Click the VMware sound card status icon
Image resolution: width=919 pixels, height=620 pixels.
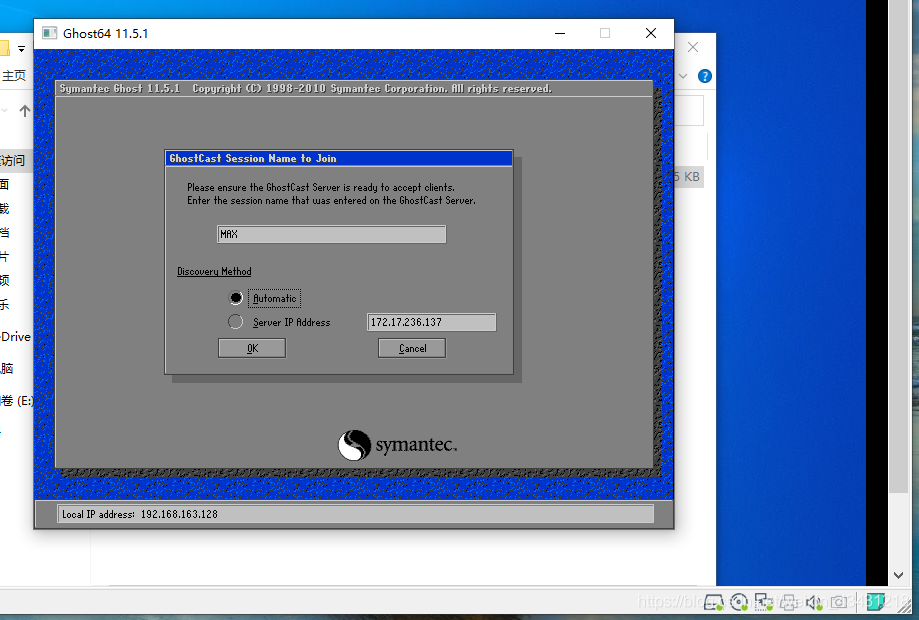coord(814,602)
